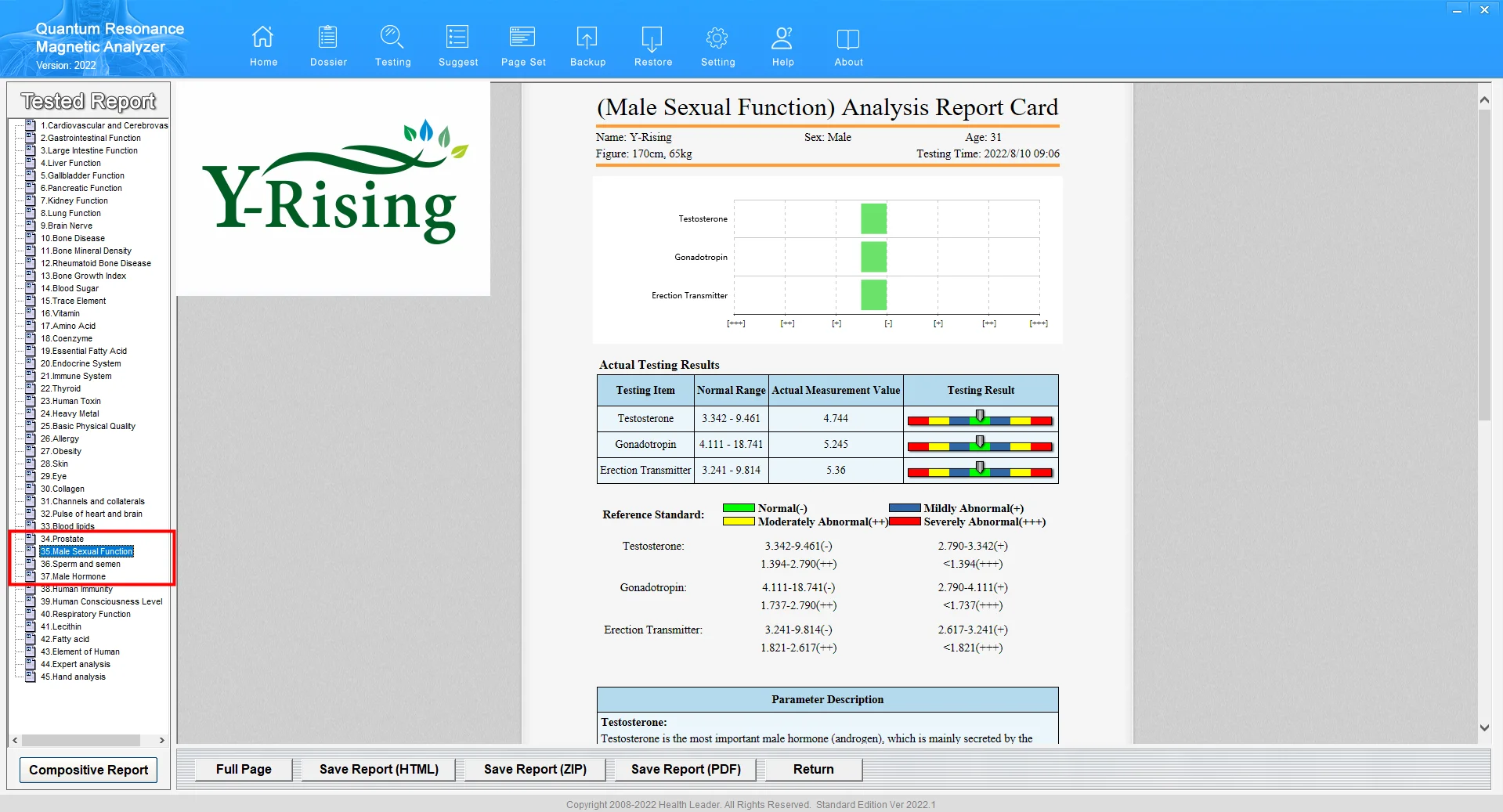This screenshot has width=1503, height=812.
Task: Open the 2.Gastrointestinal Function report
Action: (x=91, y=138)
